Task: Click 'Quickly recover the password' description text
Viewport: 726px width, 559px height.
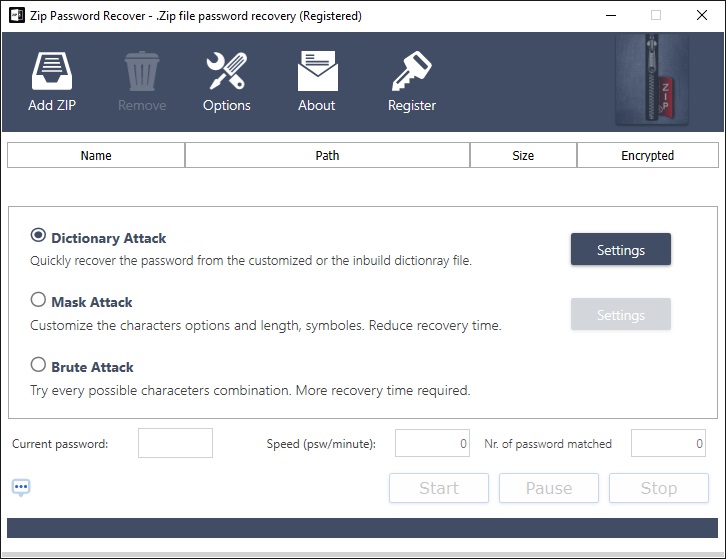Action: click(x=251, y=261)
